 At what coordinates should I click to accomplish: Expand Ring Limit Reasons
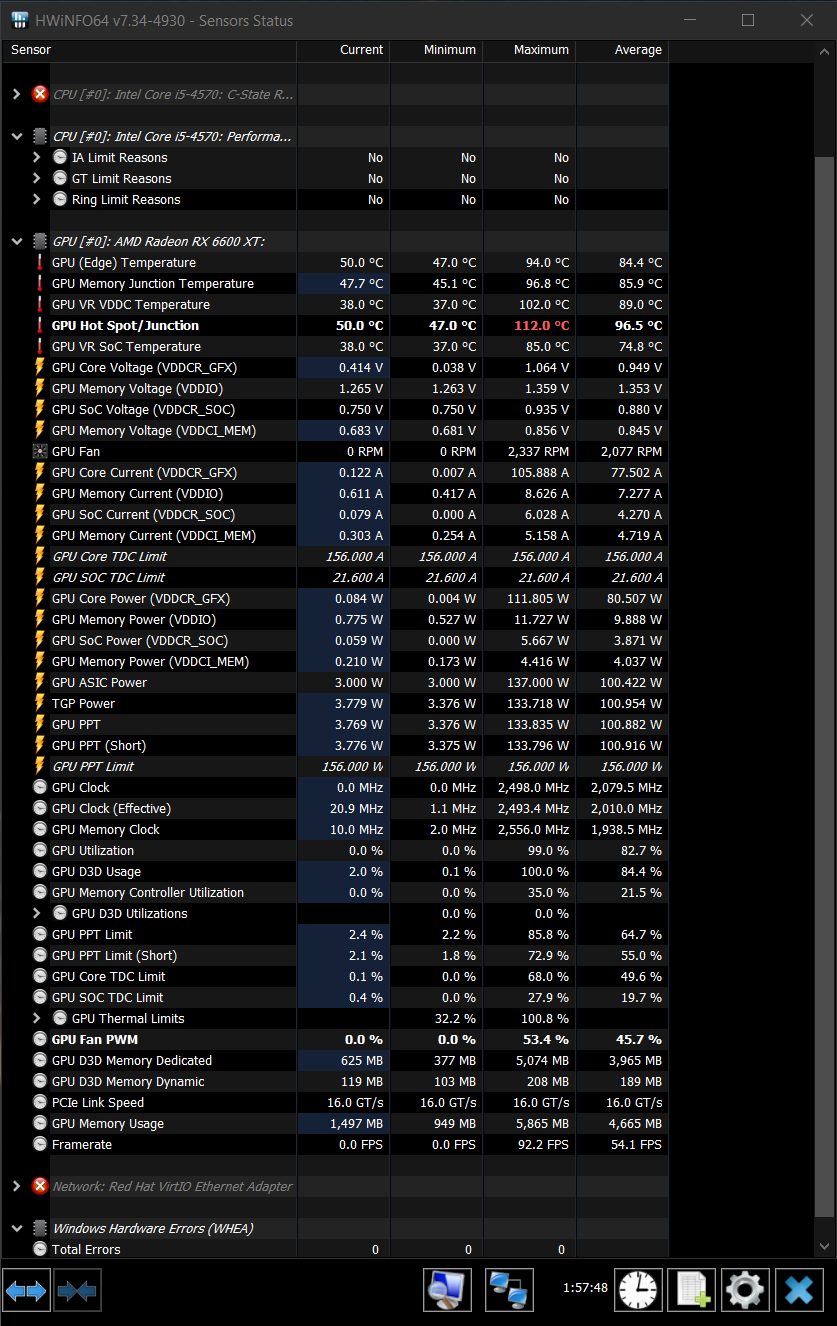click(37, 199)
